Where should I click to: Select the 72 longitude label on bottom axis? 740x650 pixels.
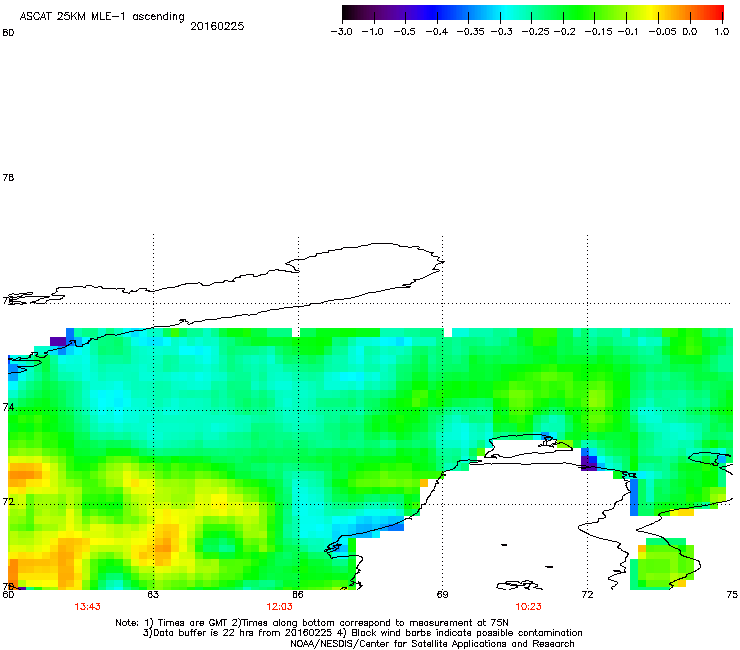click(x=587, y=594)
